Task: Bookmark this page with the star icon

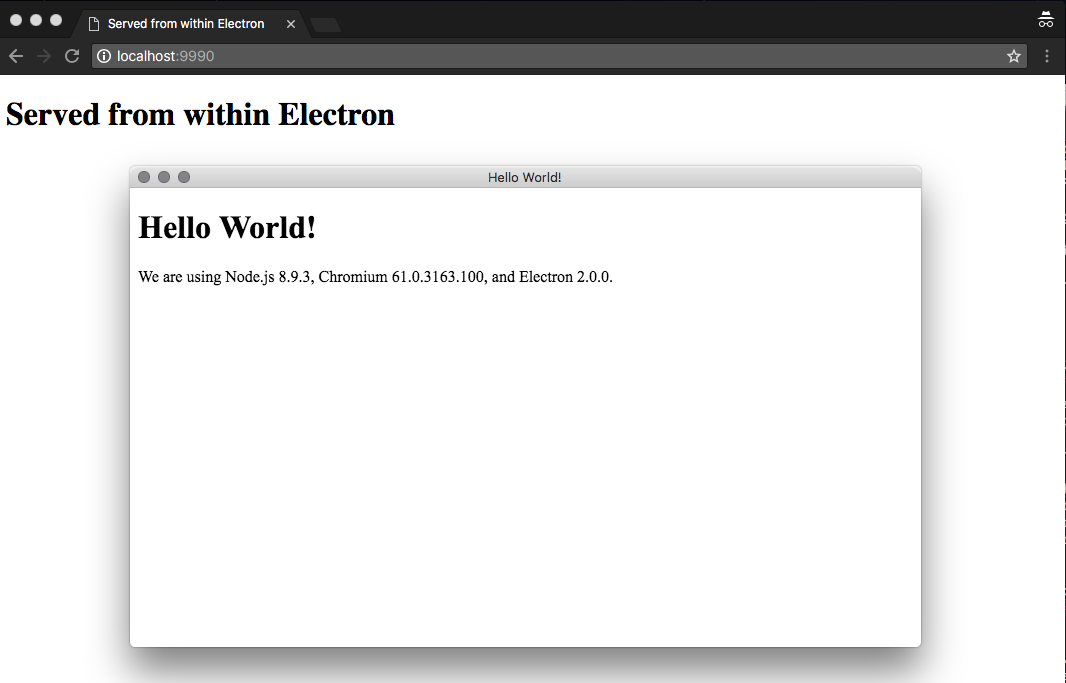Action: (1014, 56)
